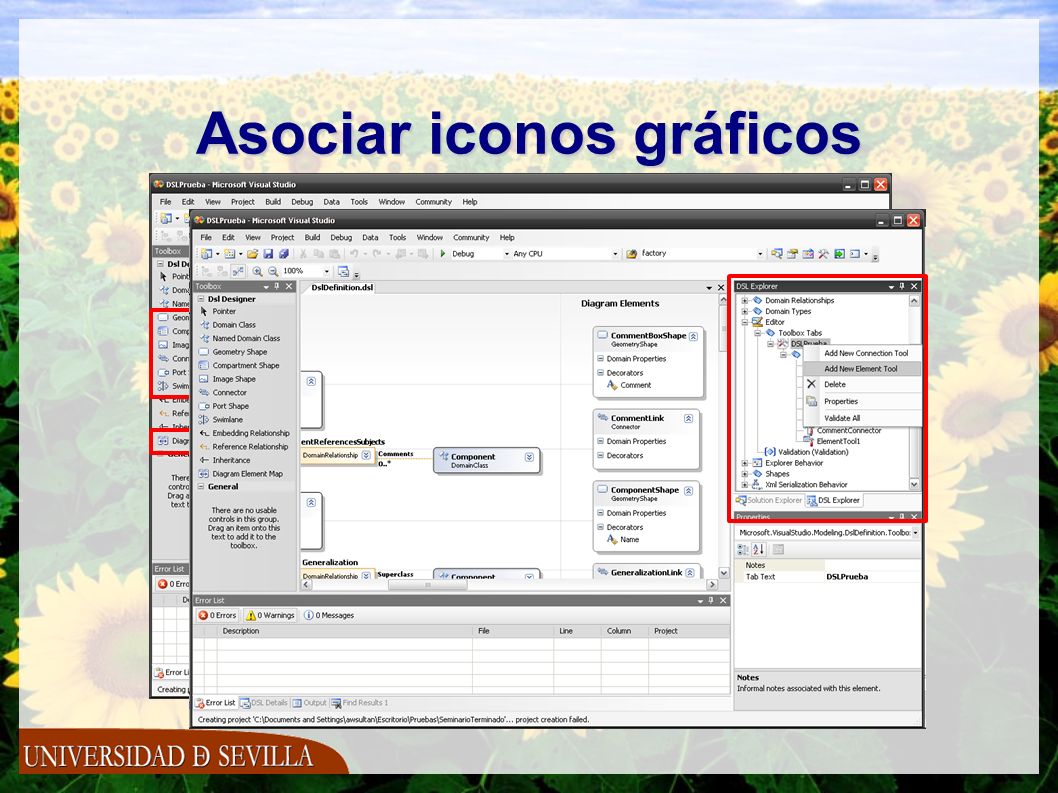The width and height of the screenshot is (1058, 793).
Task: Select the Connector tool in Toolbox
Action: 229,392
